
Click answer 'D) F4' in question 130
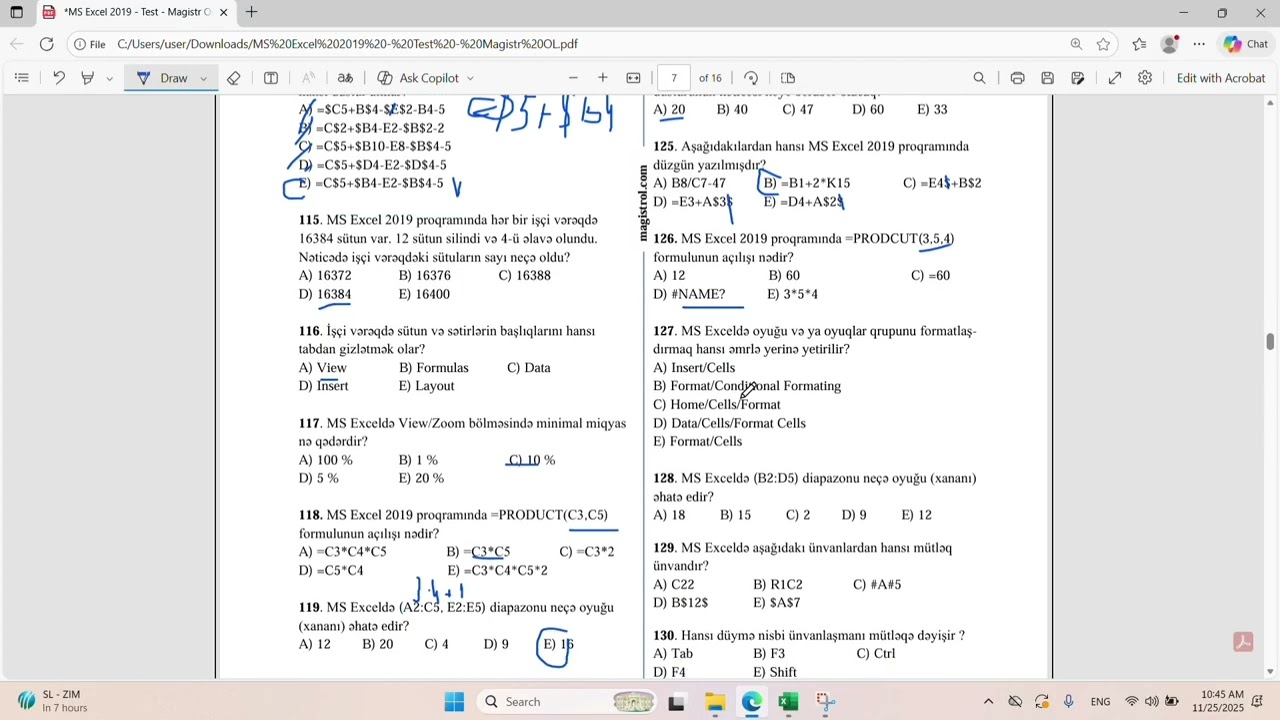670,672
